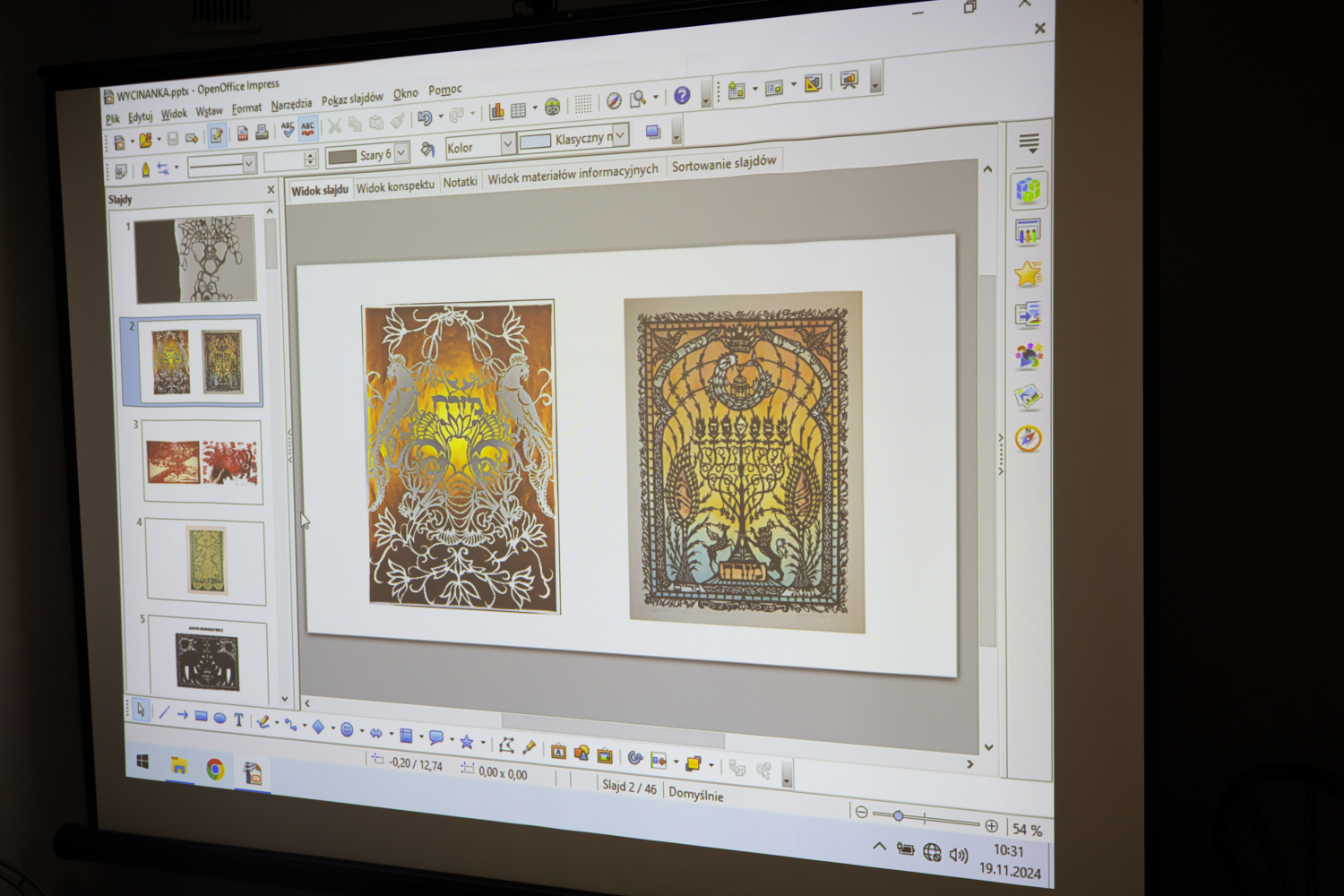This screenshot has height=896, width=1344.
Task: Open the Wstaw menu
Action: click(x=209, y=111)
